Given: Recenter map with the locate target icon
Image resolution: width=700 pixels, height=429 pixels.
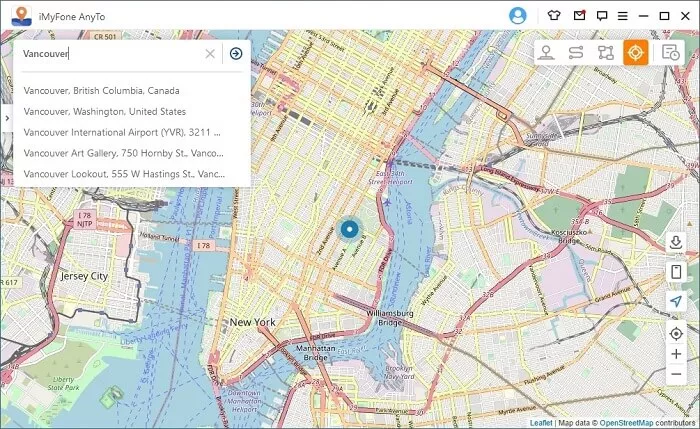Looking at the screenshot, I should coord(676,333).
